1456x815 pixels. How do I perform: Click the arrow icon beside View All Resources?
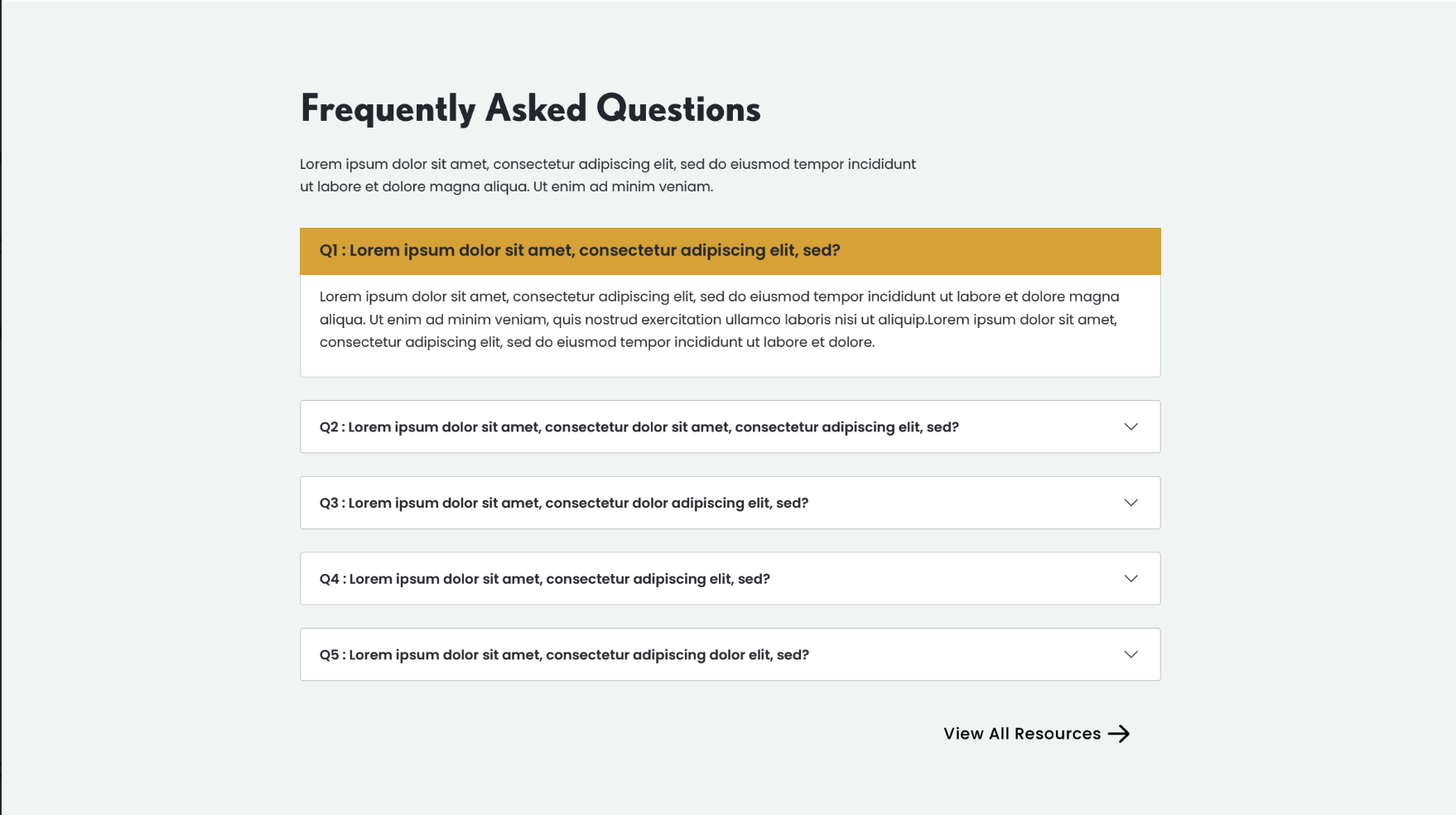[1119, 734]
